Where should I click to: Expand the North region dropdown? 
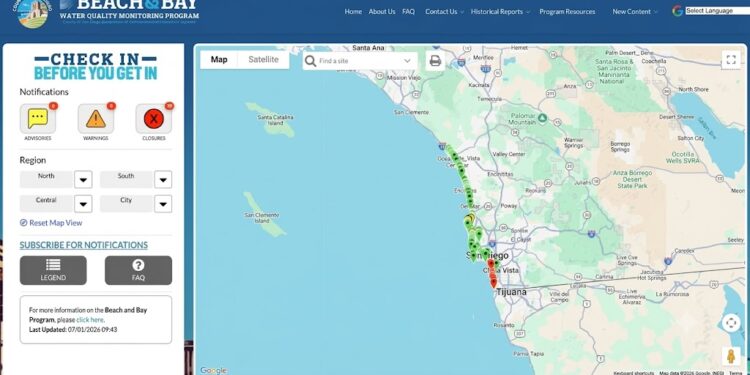83,179
